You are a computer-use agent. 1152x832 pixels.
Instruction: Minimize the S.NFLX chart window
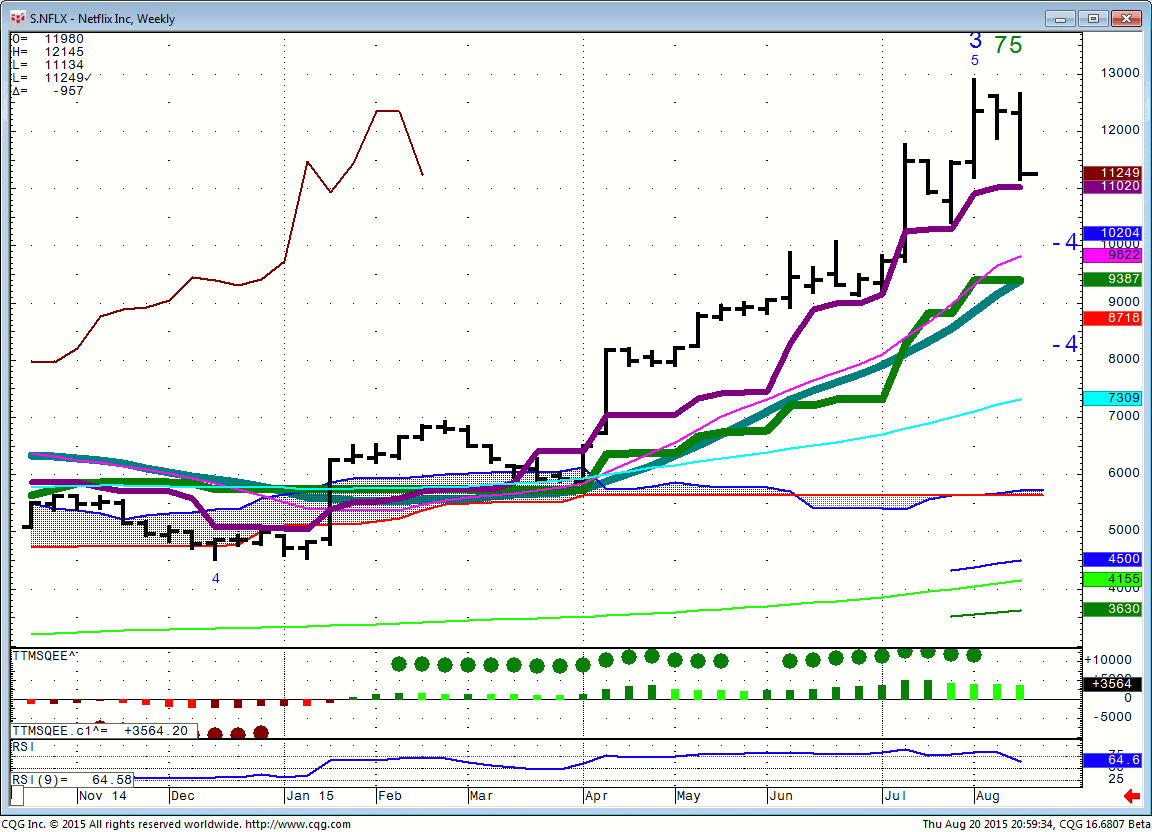(1060, 18)
